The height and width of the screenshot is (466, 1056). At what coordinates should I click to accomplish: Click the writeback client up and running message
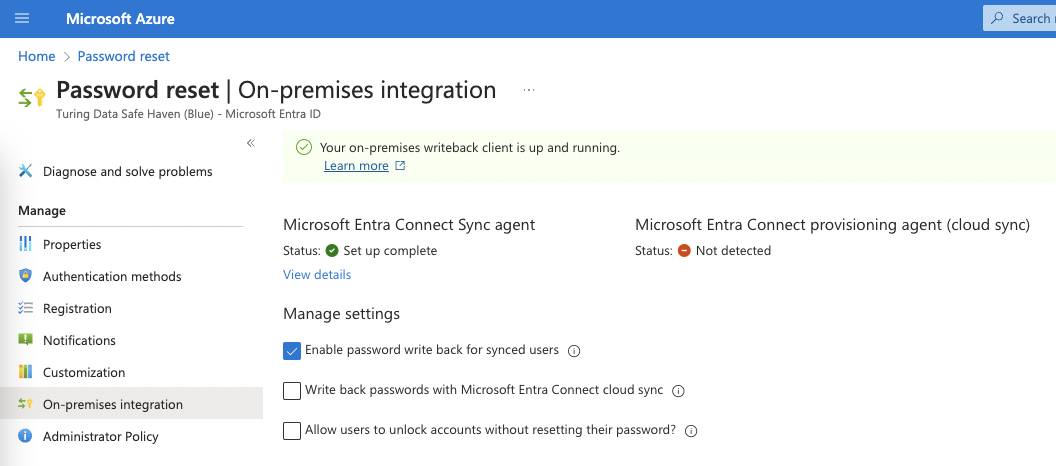point(469,147)
